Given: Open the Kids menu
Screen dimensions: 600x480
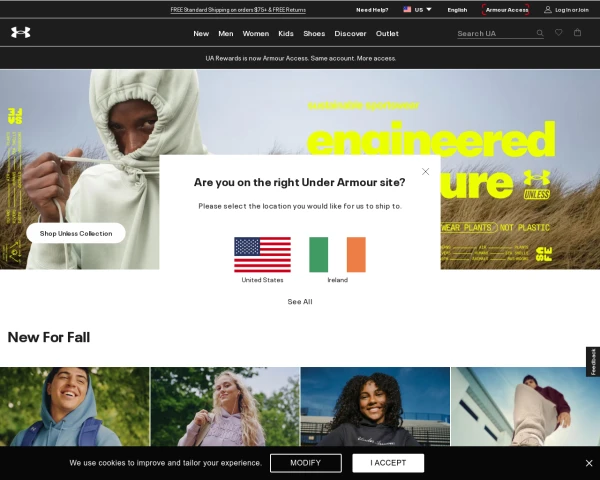Looking at the screenshot, I should 286,34.
